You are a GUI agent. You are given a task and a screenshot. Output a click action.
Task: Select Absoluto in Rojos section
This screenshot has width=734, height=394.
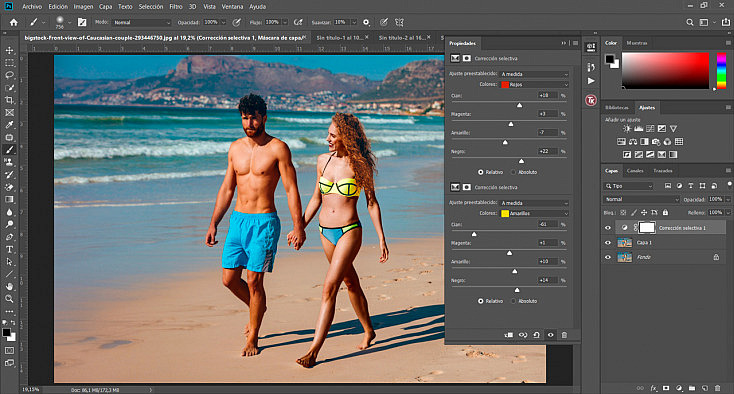click(514, 172)
